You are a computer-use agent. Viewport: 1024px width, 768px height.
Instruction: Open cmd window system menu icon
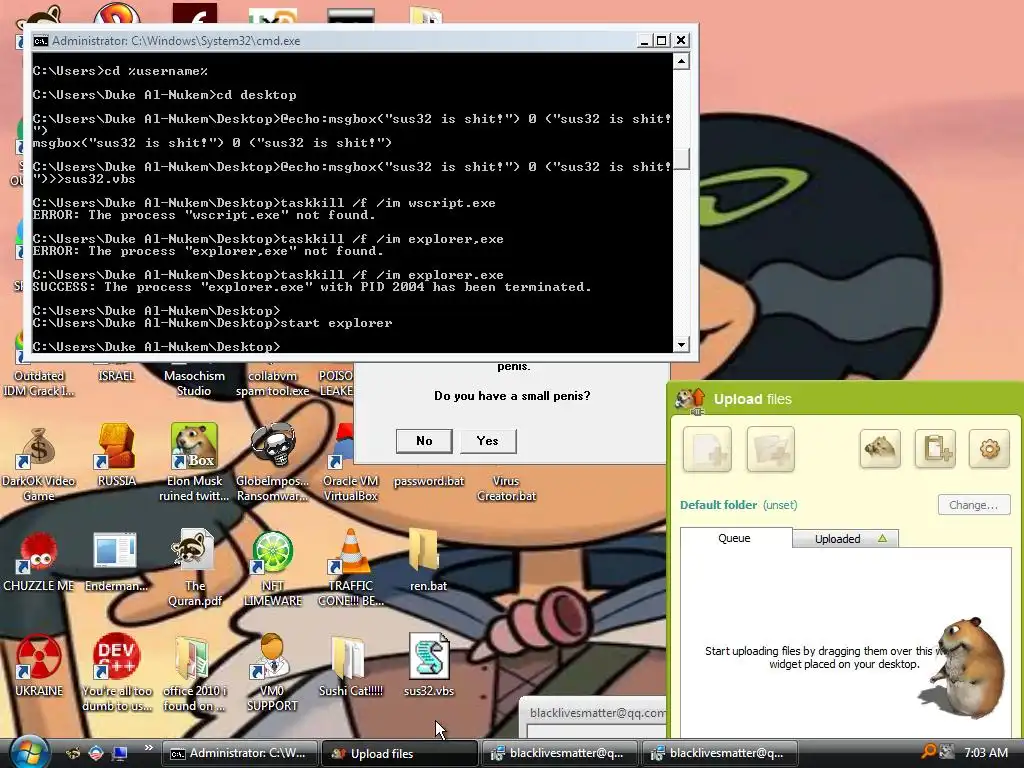pyautogui.click(x=40, y=40)
